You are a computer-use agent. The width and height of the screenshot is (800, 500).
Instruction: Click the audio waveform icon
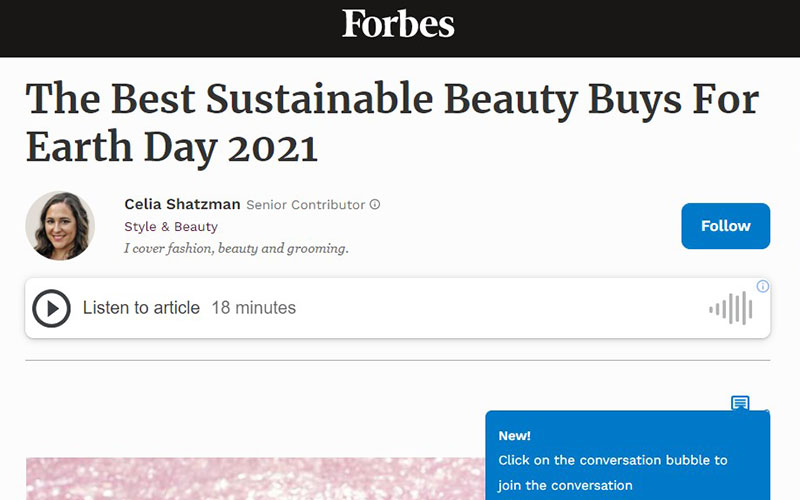coord(731,308)
